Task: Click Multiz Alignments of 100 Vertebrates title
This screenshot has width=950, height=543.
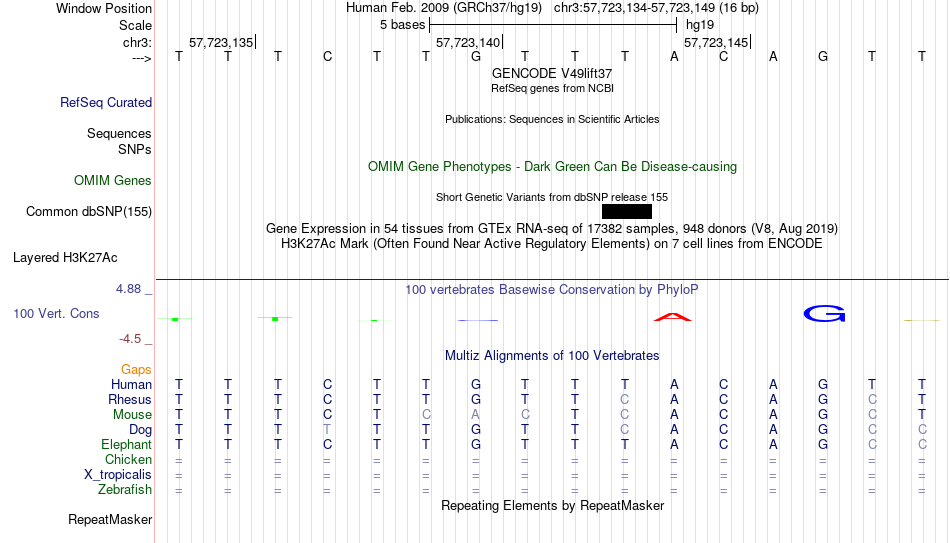Action: click(552, 356)
